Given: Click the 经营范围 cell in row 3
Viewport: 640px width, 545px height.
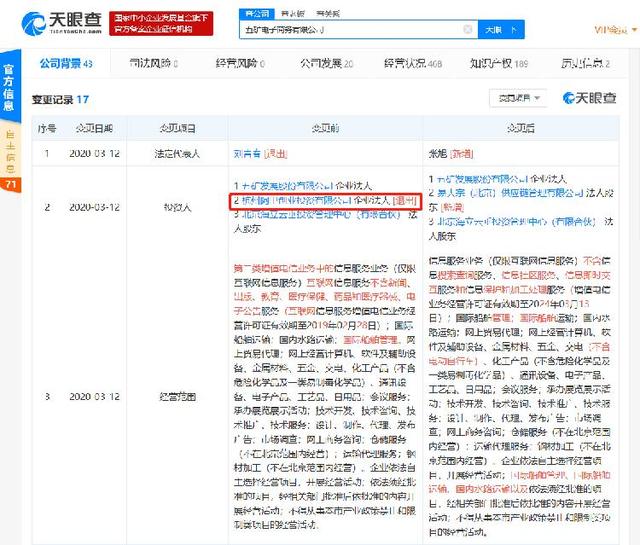Looking at the screenshot, I should [177, 396].
